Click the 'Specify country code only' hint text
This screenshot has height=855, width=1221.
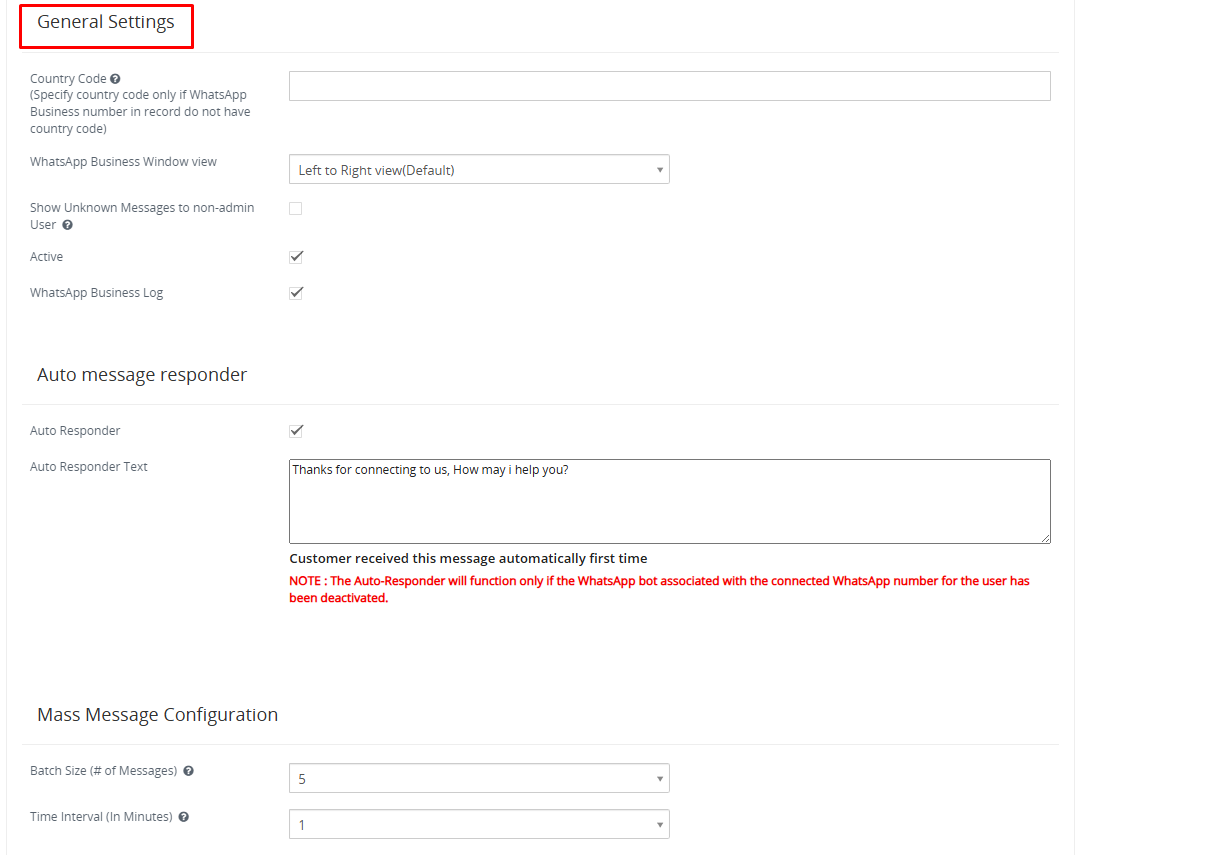140,112
